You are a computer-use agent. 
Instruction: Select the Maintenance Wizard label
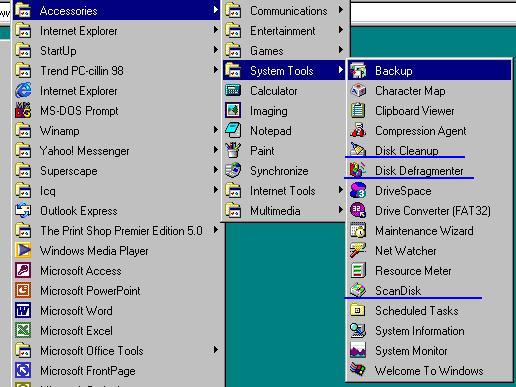click(x=424, y=231)
